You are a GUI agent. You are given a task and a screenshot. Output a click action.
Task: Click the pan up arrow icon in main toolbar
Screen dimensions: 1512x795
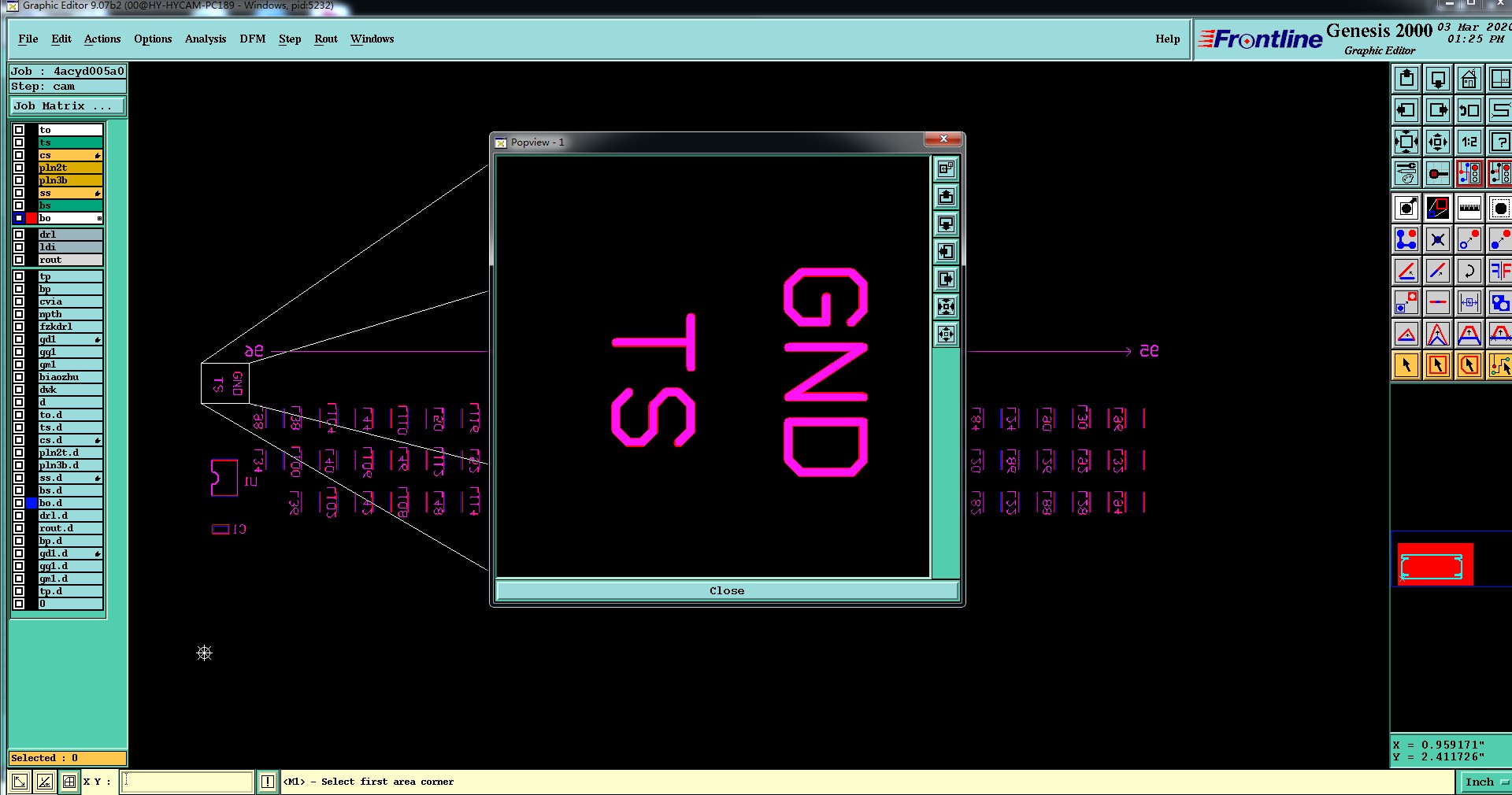click(x=1406, y=79)
